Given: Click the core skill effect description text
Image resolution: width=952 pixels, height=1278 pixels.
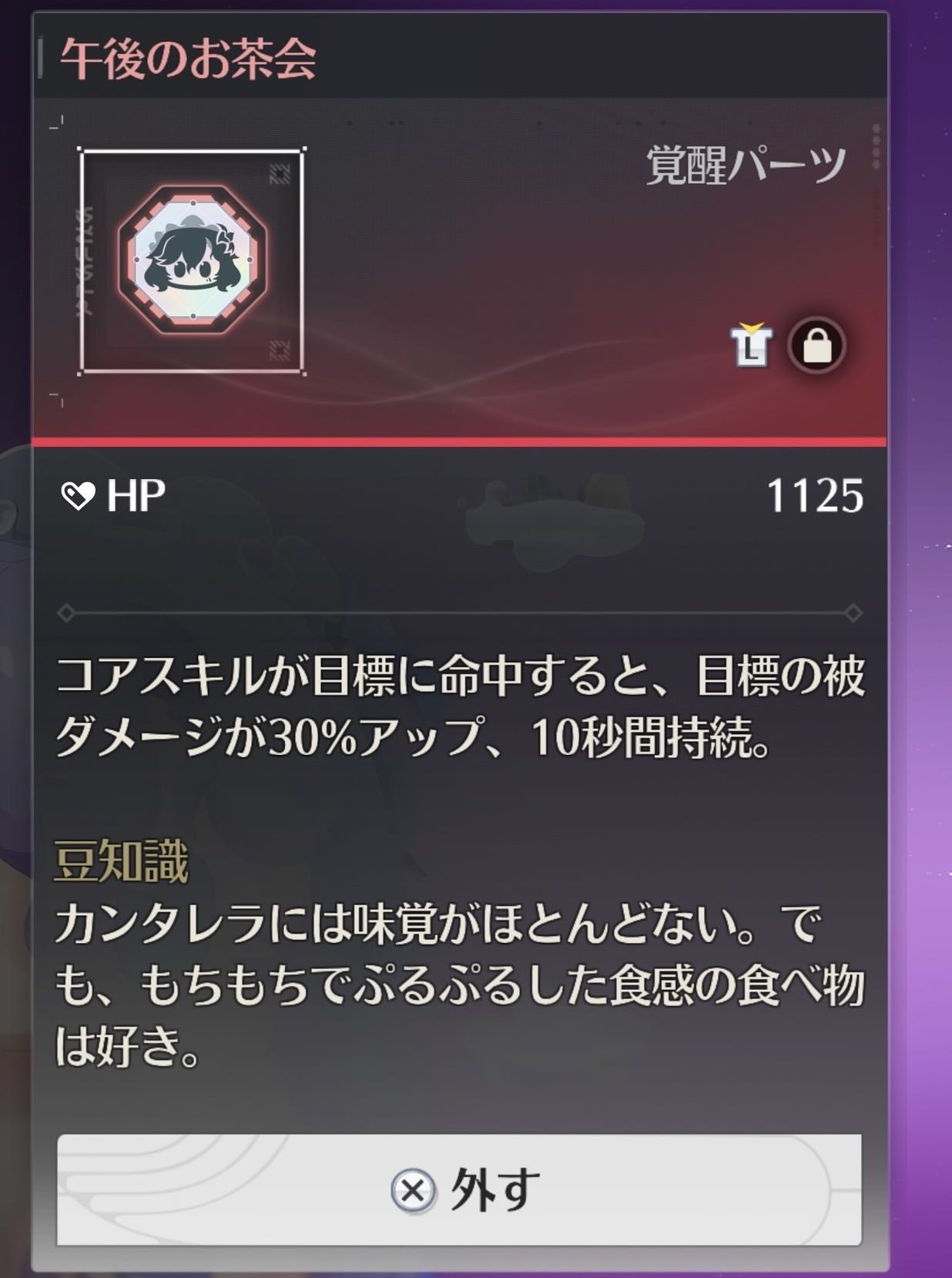Looking at the screenshot, I should pos(460,708).
